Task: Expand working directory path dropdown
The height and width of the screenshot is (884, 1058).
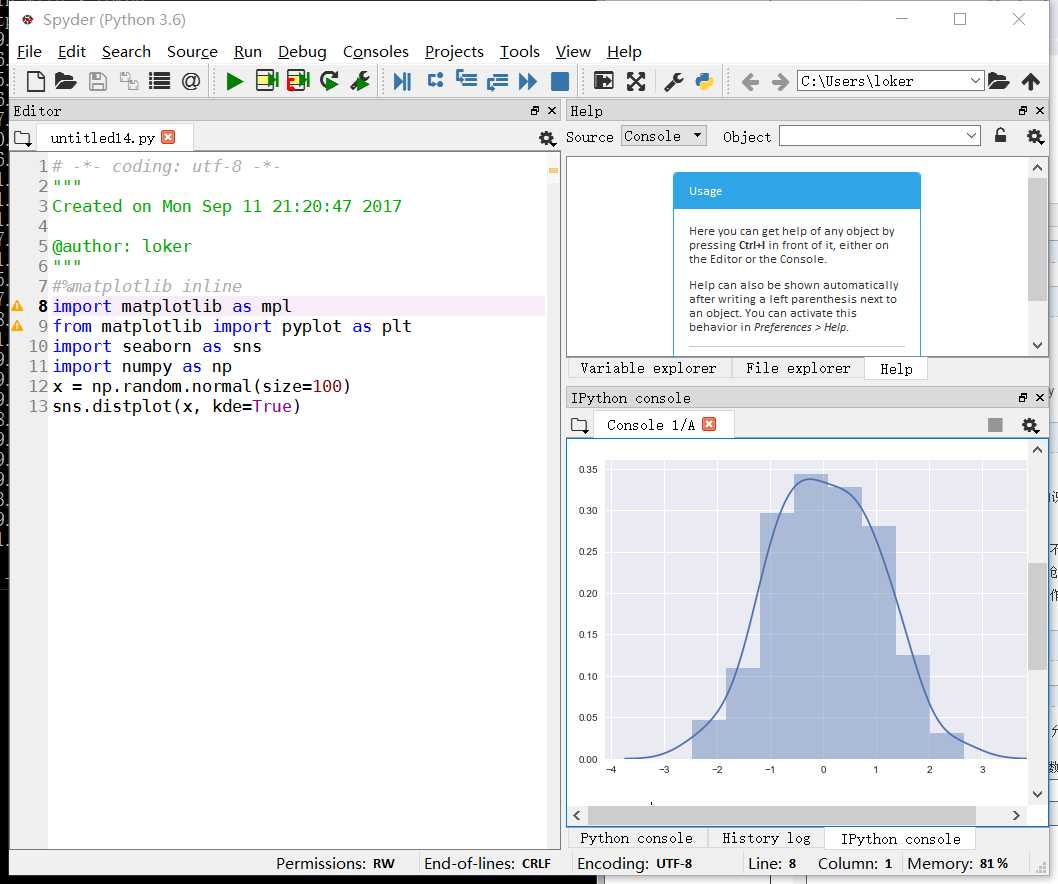Action: tap(975, 81)
